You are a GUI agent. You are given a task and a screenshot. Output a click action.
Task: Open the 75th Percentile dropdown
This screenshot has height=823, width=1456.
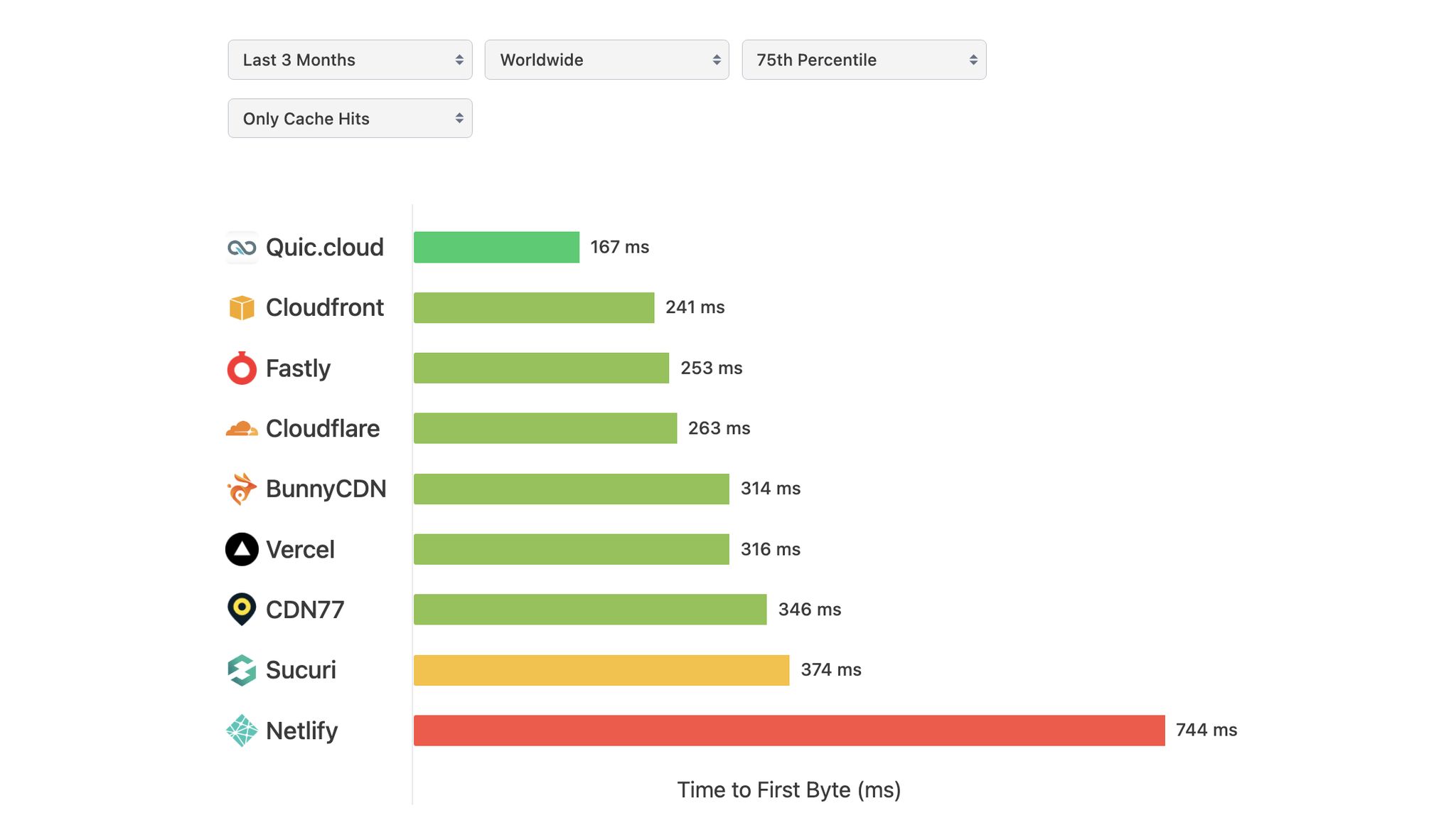tap(864, 60)
